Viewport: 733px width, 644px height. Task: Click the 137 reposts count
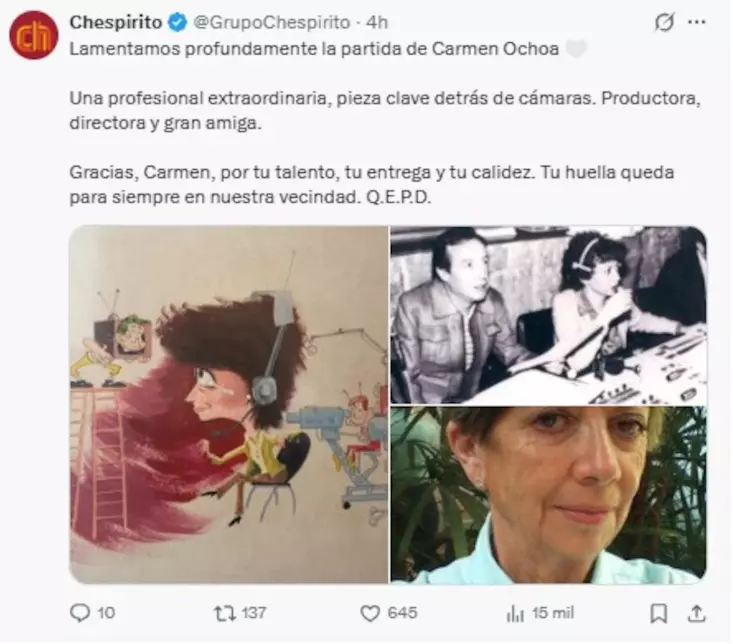(x=254, y=613)
